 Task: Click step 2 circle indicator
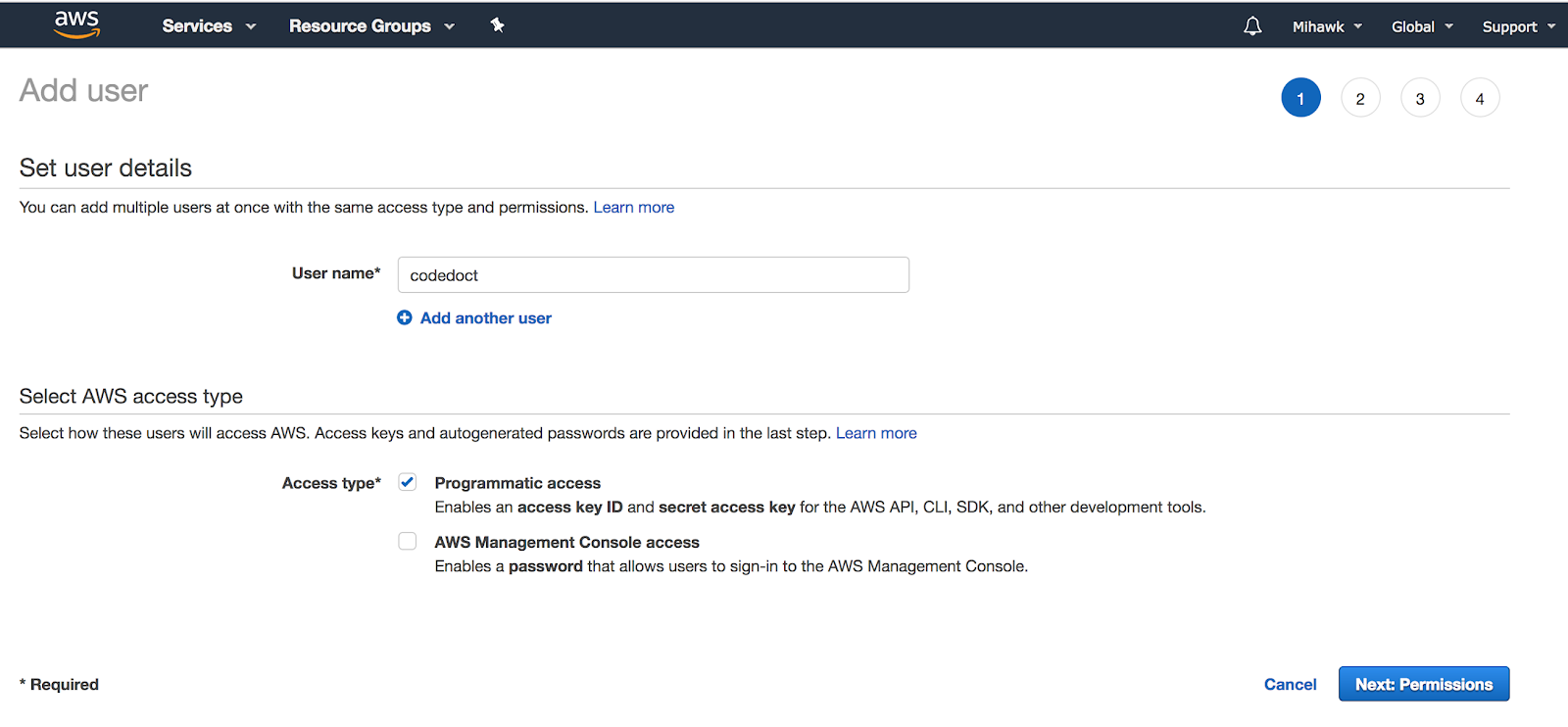[1360, 98]
